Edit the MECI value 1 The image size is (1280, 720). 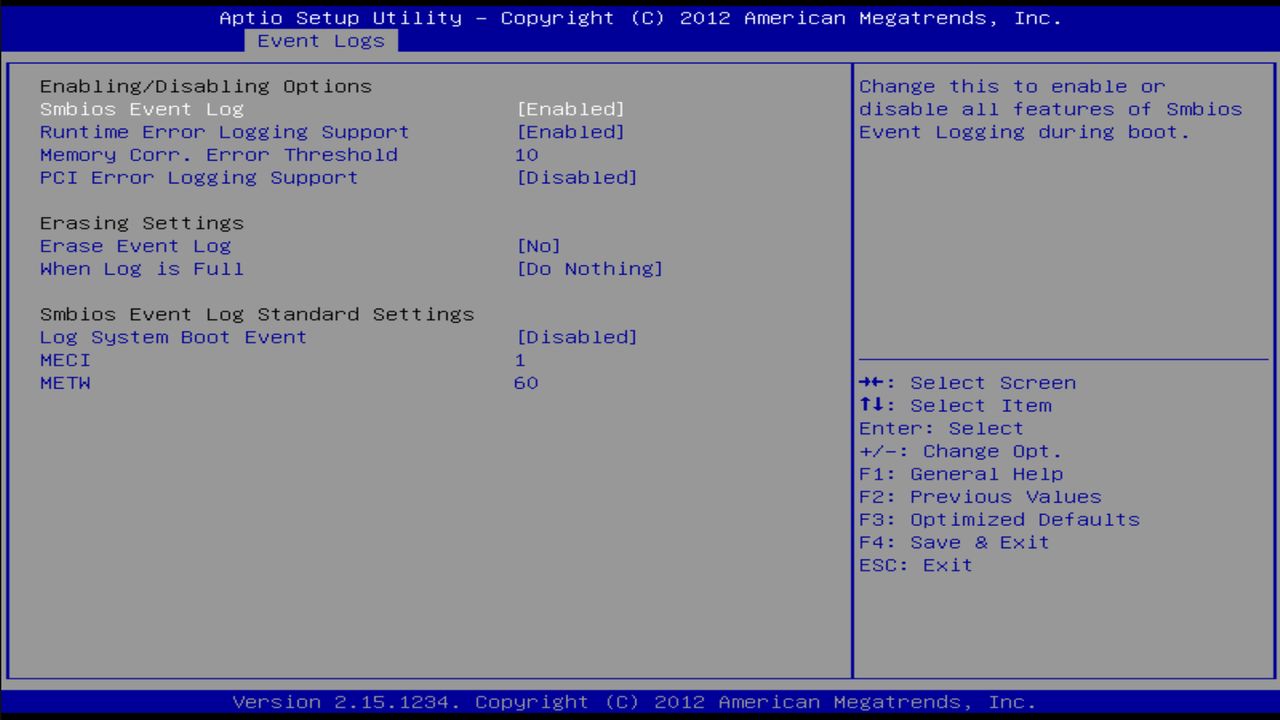pos(520,360)
